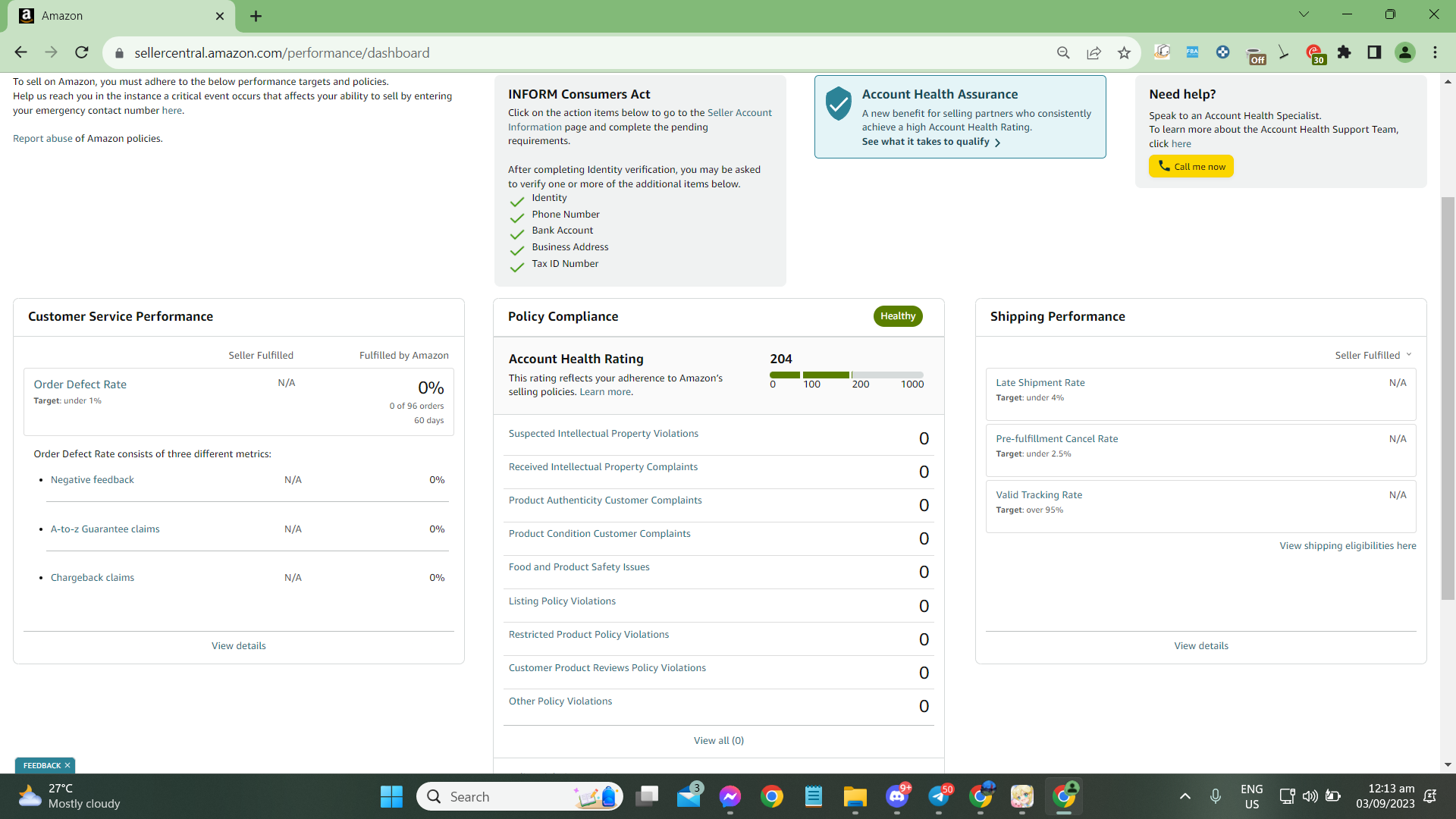
Task: Open Telegram from the taskbar
Action: [x=939, y=796]
